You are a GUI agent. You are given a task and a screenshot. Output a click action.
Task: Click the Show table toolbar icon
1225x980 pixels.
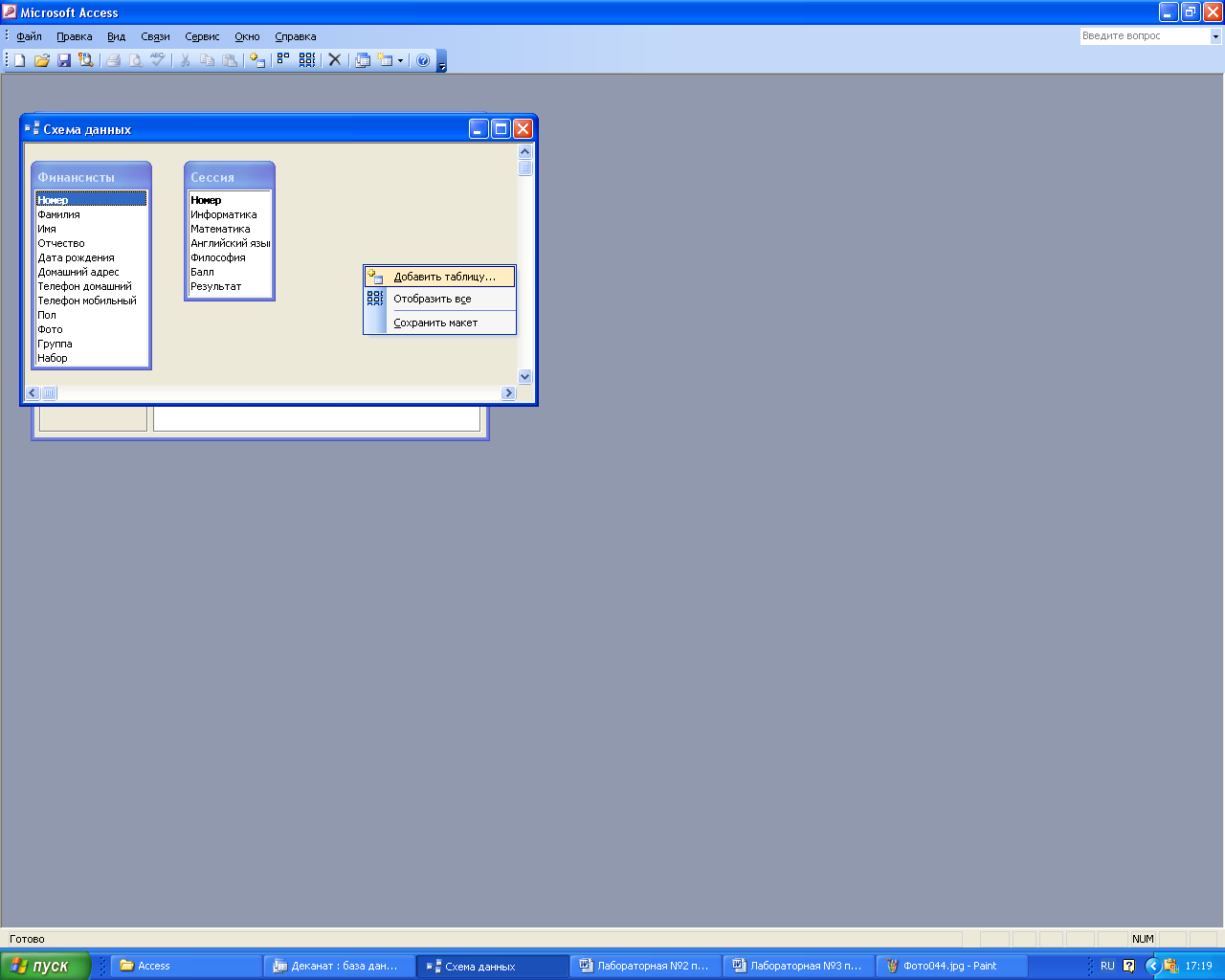pyautogui.click(x=256, y=60)
